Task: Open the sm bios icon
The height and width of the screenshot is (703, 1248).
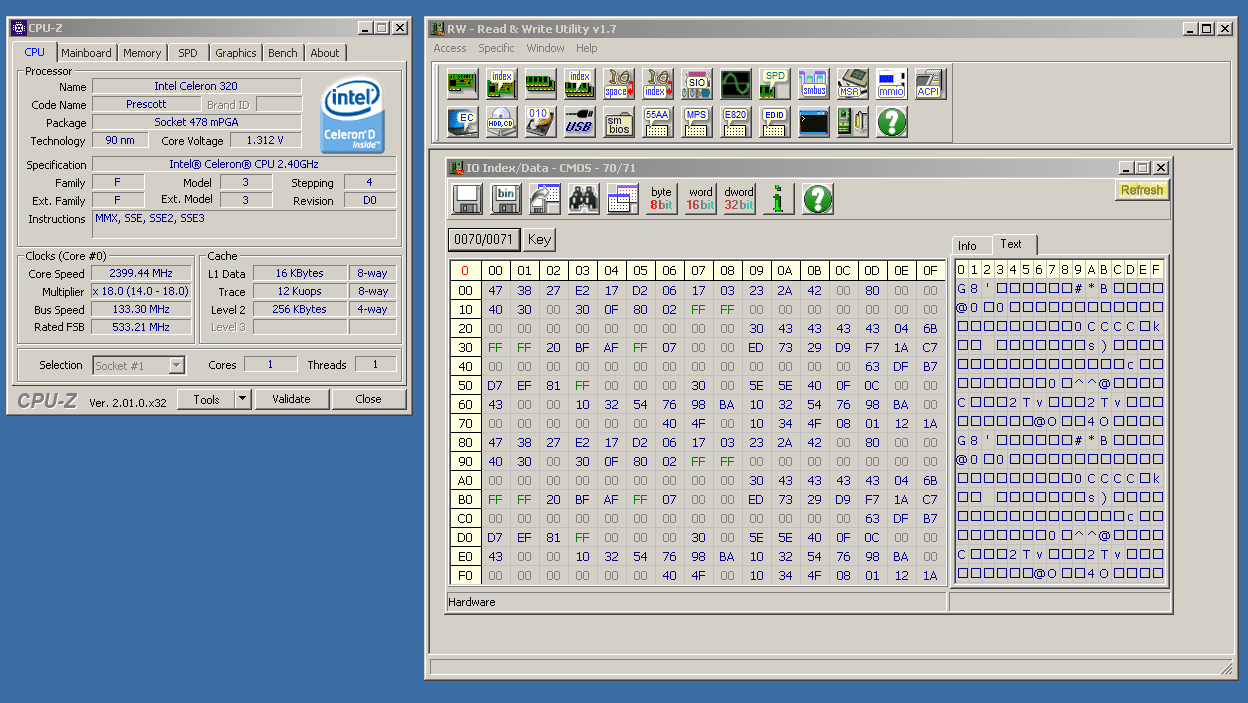Action: (618, 122)
